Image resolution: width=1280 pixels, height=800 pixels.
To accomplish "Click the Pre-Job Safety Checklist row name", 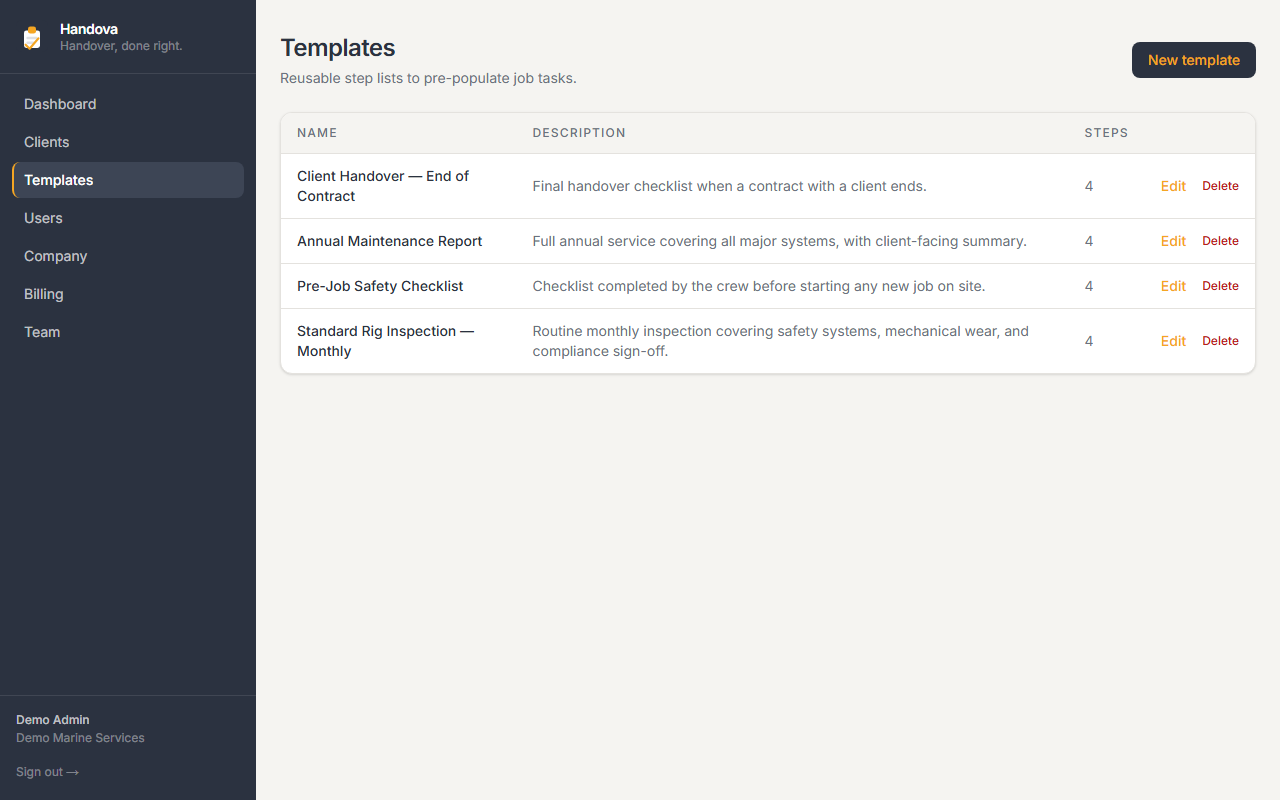I will tap(380, 286).
